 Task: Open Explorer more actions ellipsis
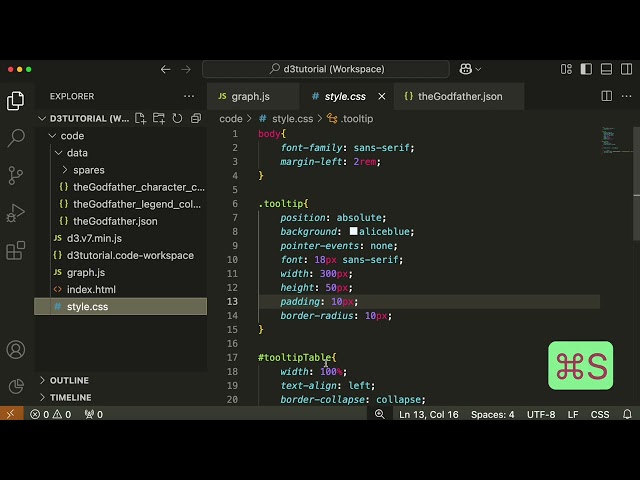(x=189, y=96)
